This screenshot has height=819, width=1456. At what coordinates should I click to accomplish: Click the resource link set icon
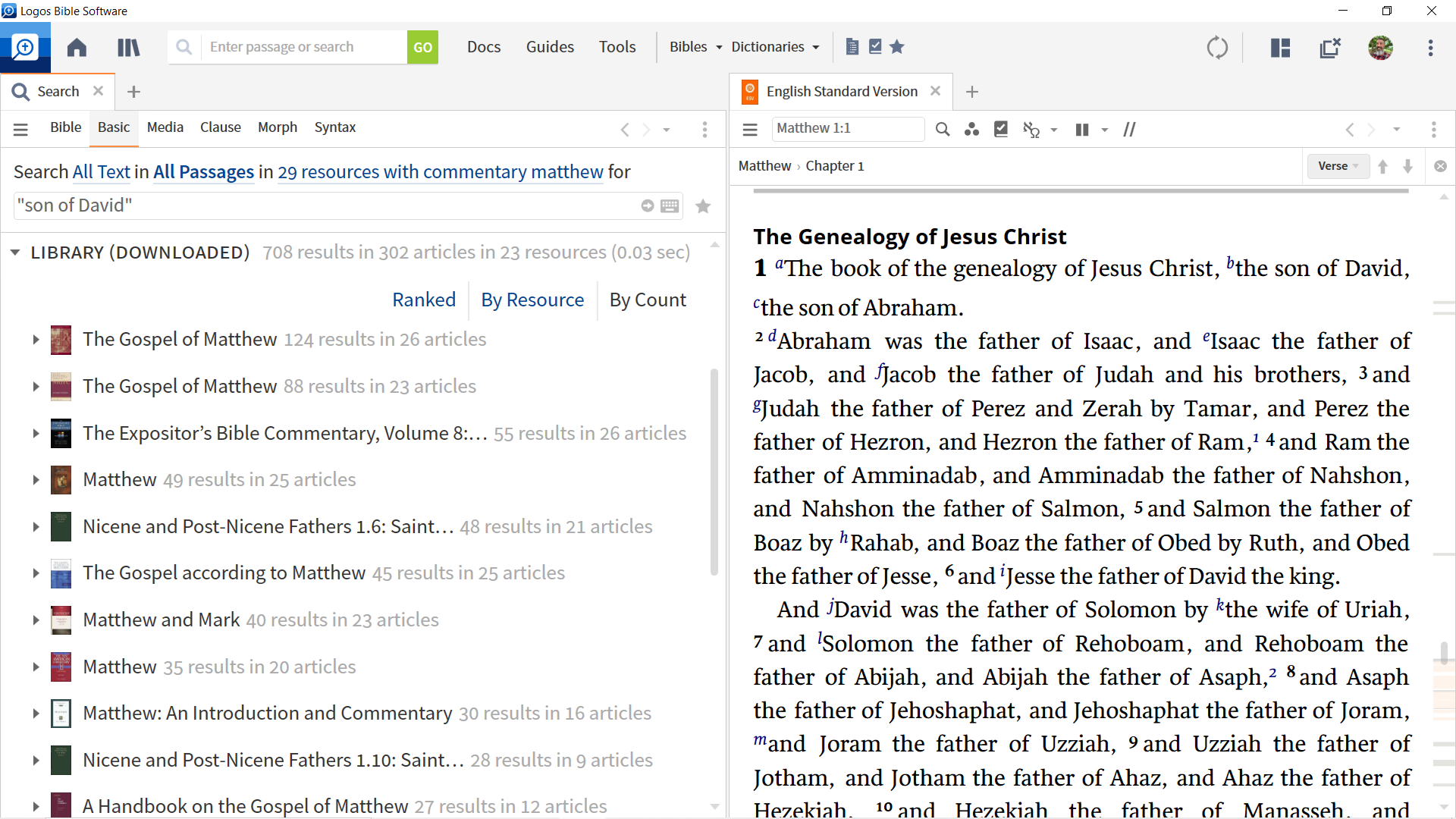(x=971, y=130)
